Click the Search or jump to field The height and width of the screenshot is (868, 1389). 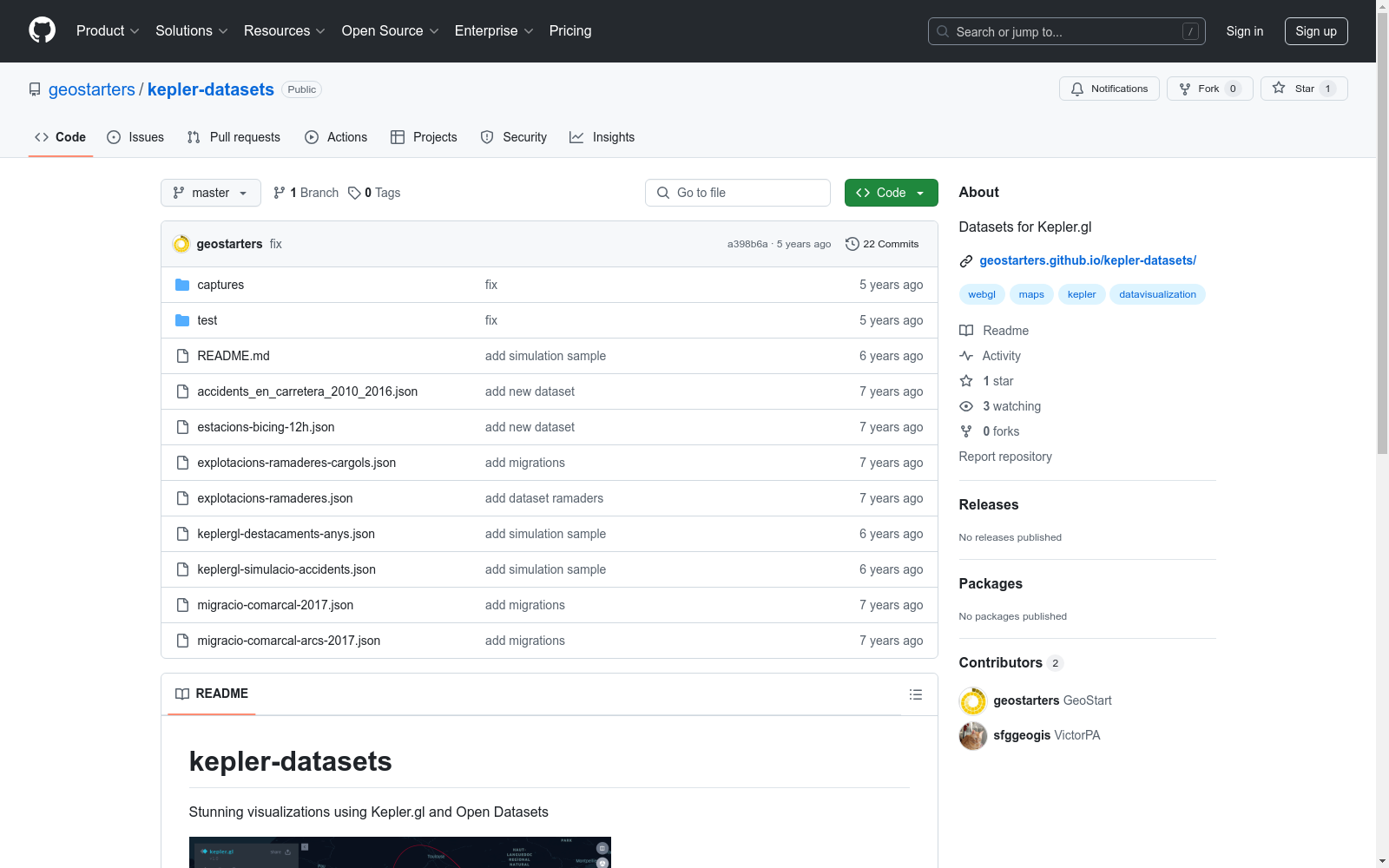pos(1067,31)
